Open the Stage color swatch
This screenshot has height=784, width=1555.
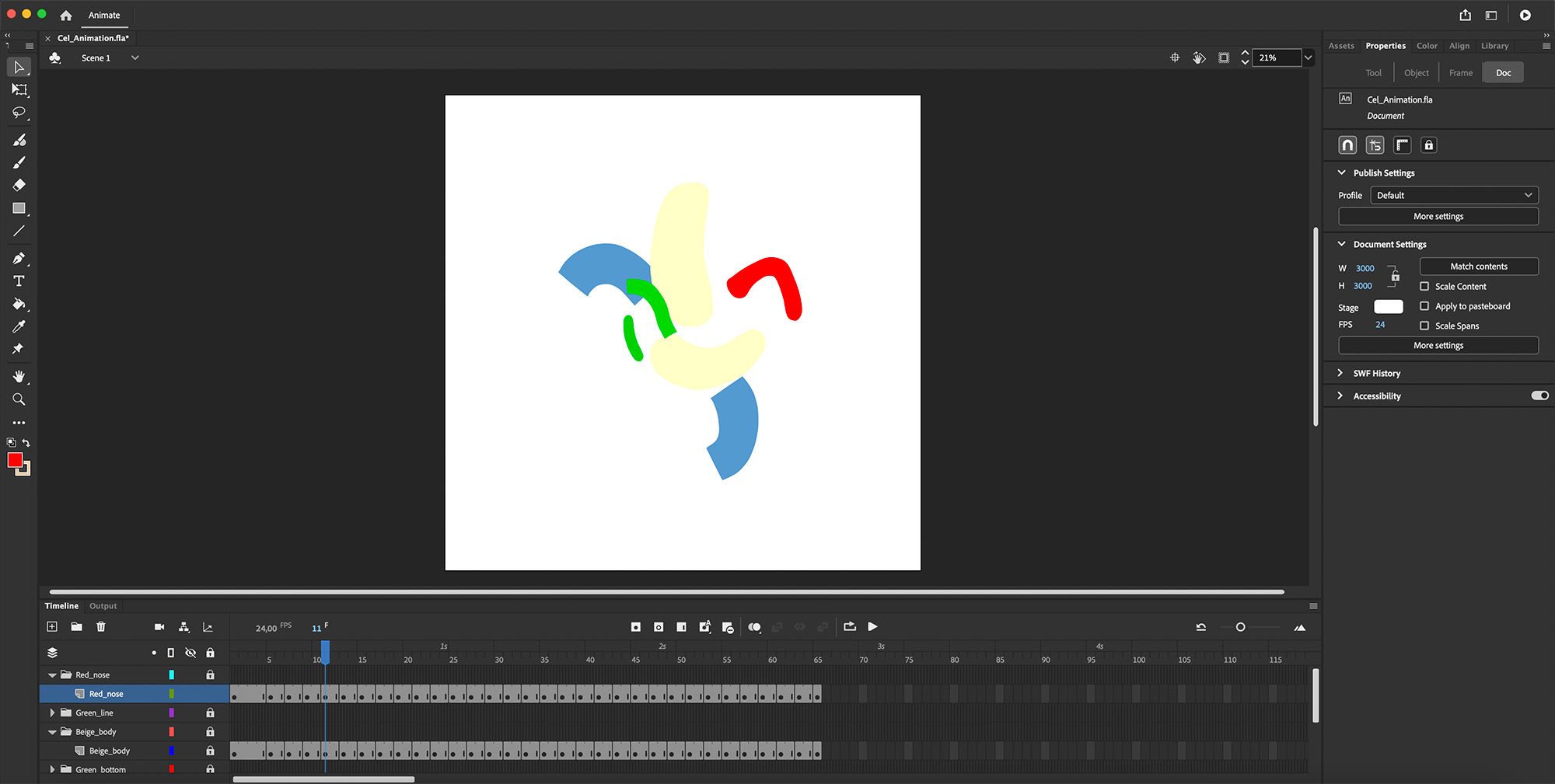(1388, 307)
